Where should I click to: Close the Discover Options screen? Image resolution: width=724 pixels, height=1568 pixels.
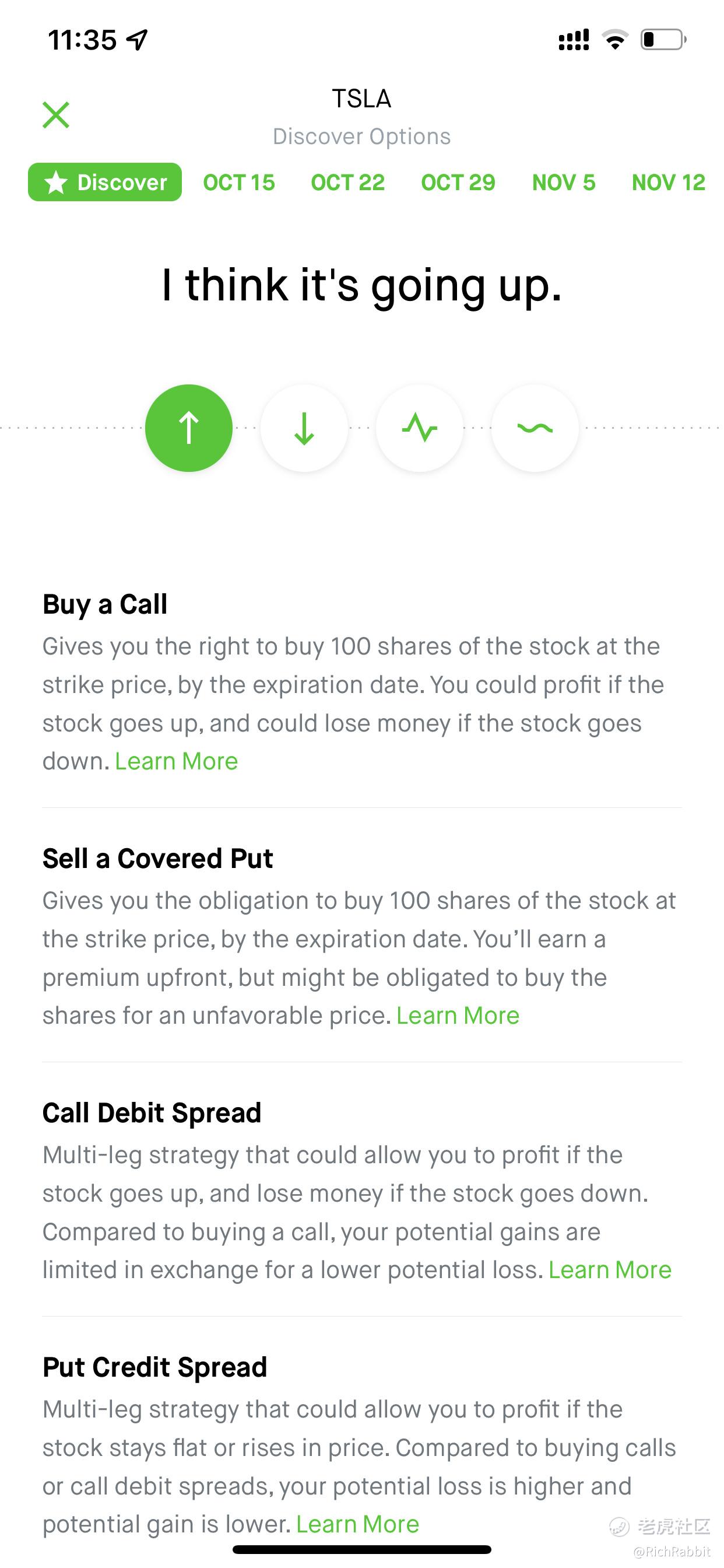pyautogui.click(x=56, y=115)
